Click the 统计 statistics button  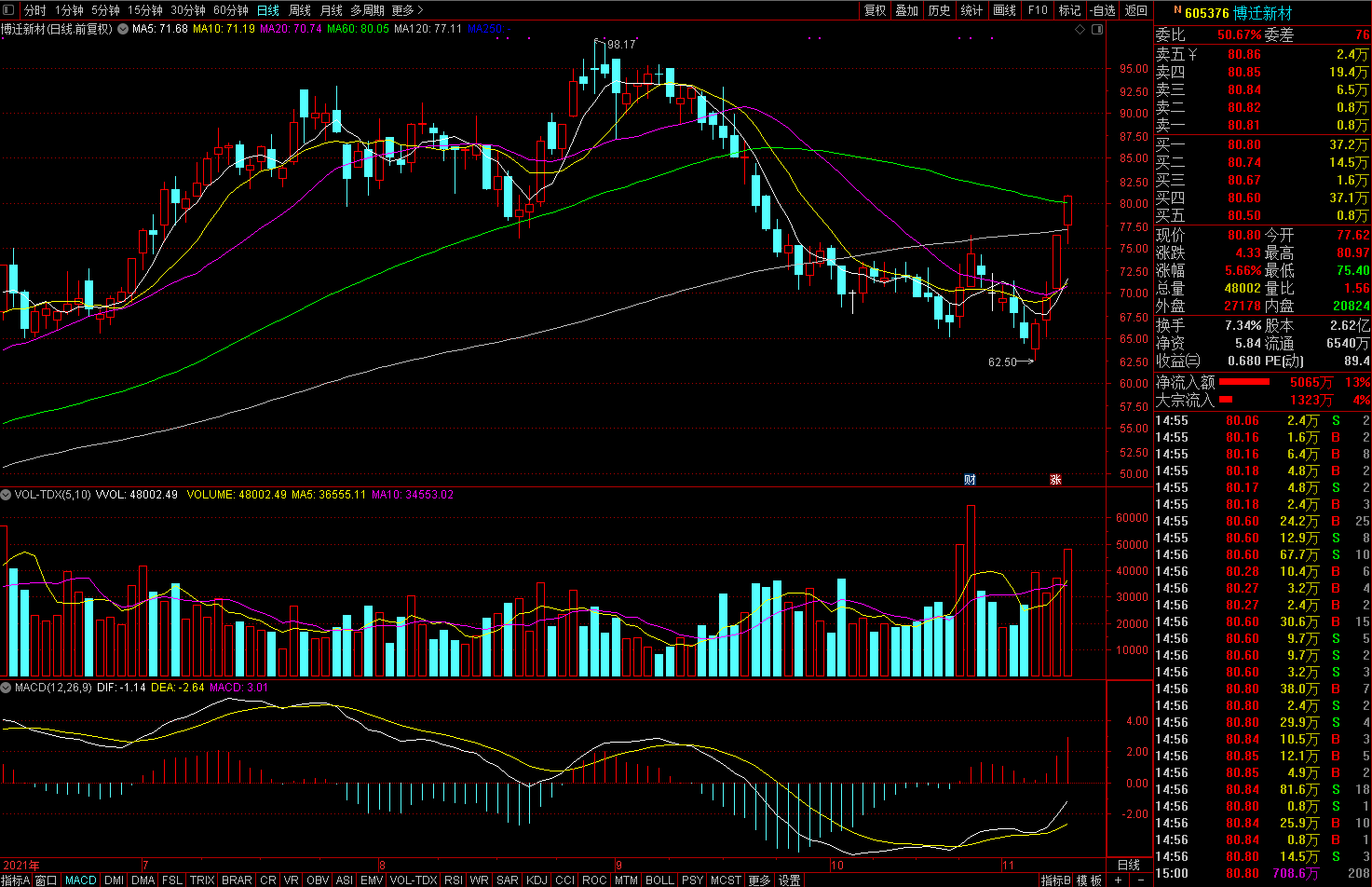971,10
